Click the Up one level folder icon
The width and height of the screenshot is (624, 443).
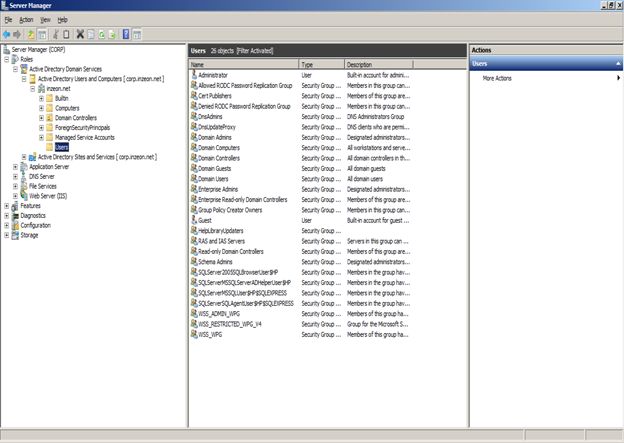click(31, 35)
